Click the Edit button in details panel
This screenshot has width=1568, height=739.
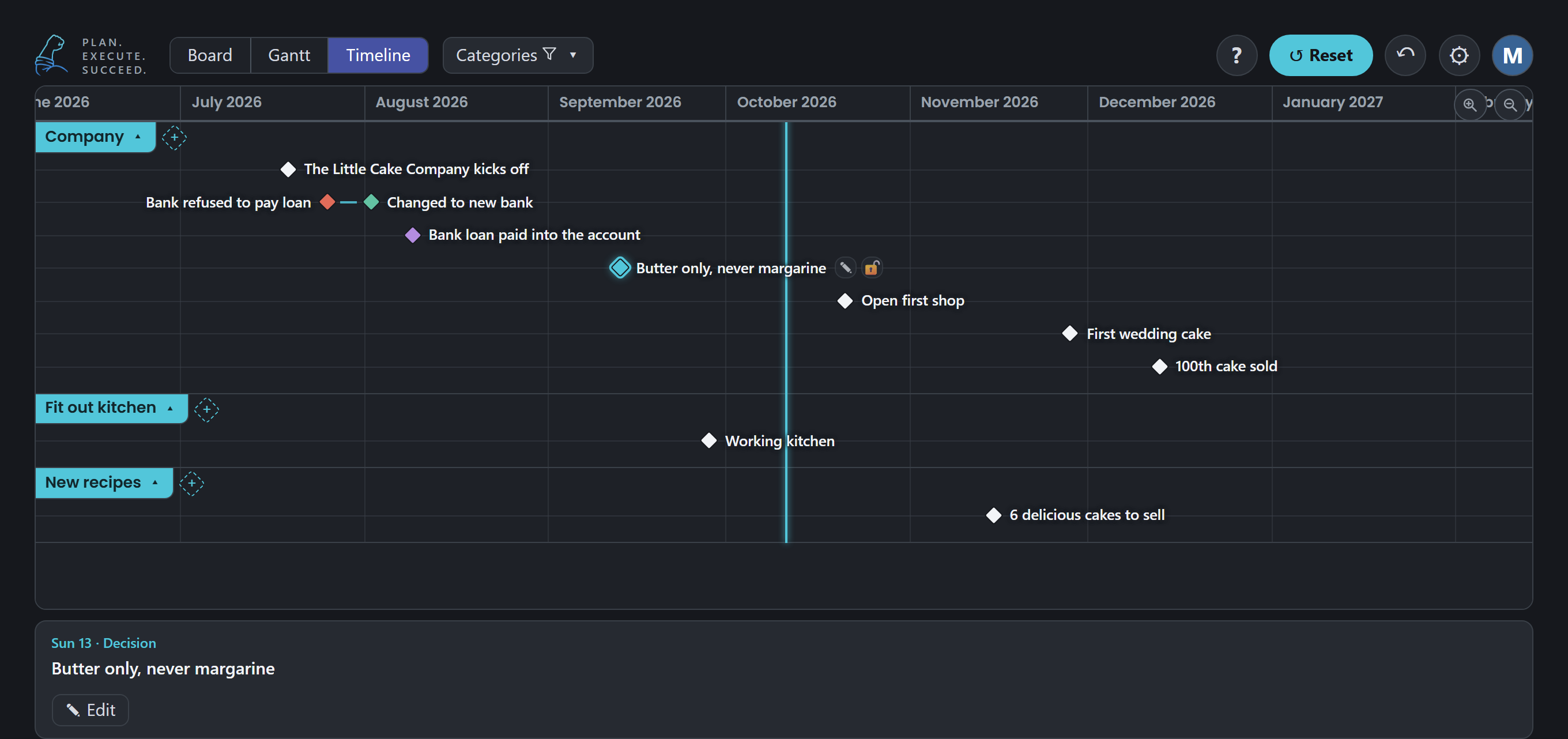pos(90,710)
